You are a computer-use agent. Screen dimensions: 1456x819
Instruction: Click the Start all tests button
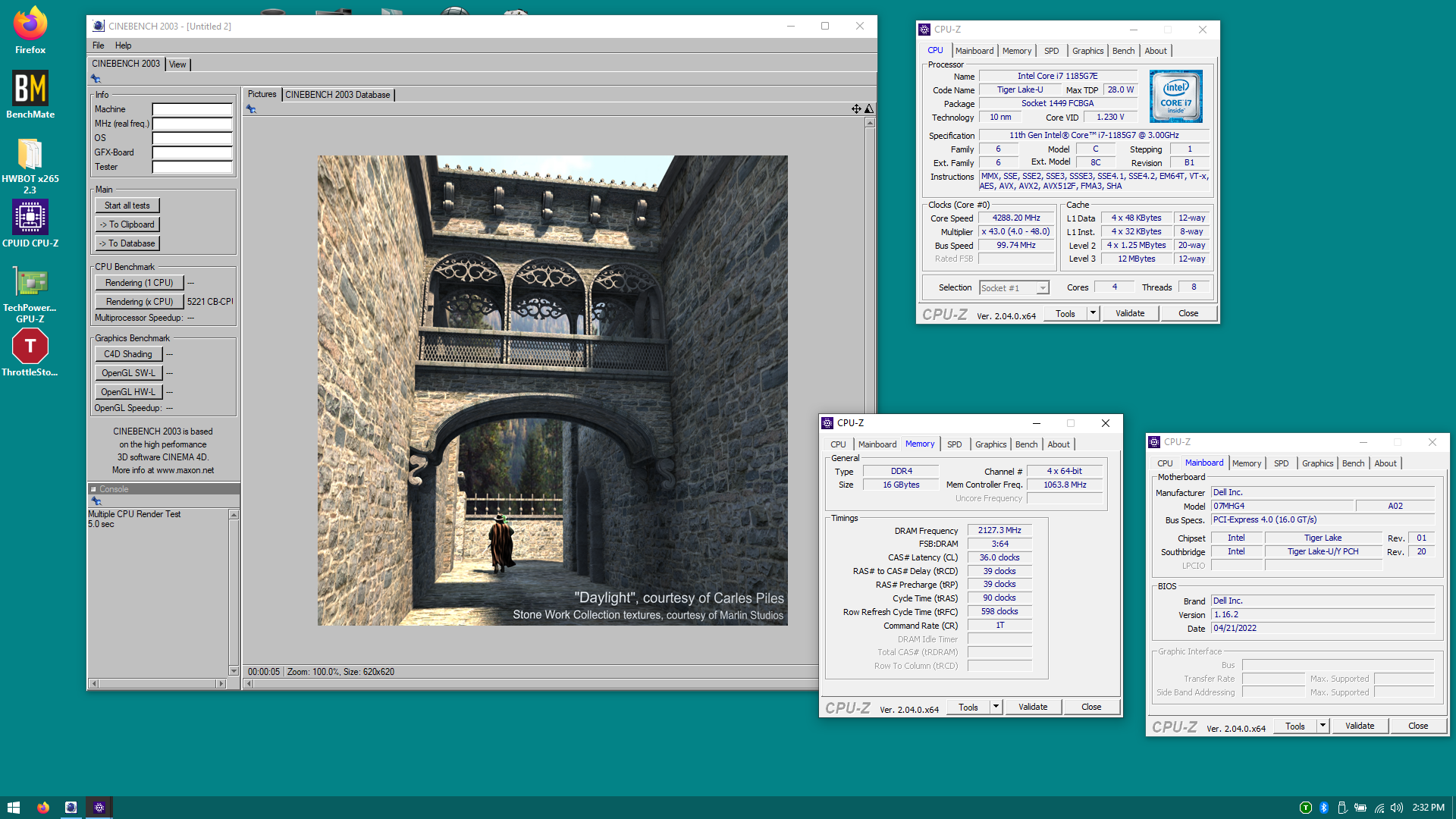tap(127, 206)
